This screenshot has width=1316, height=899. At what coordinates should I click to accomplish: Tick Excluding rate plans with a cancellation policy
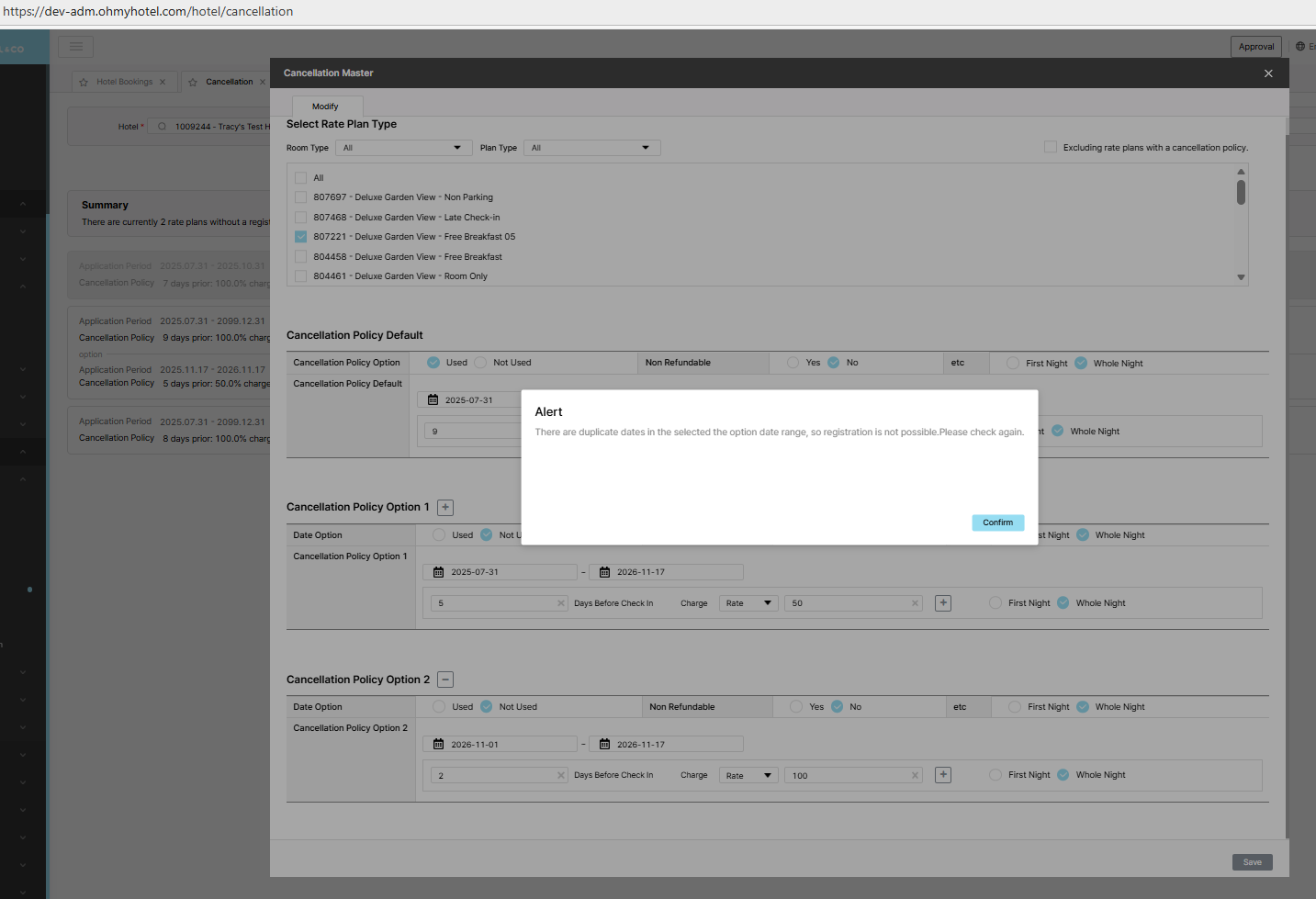tap(1051, 147)
